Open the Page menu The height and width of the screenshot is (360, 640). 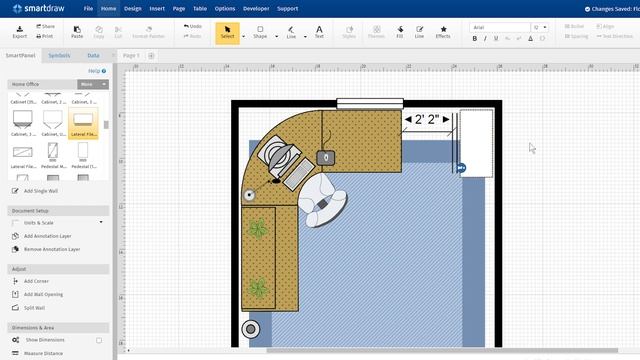pos(179,9)
